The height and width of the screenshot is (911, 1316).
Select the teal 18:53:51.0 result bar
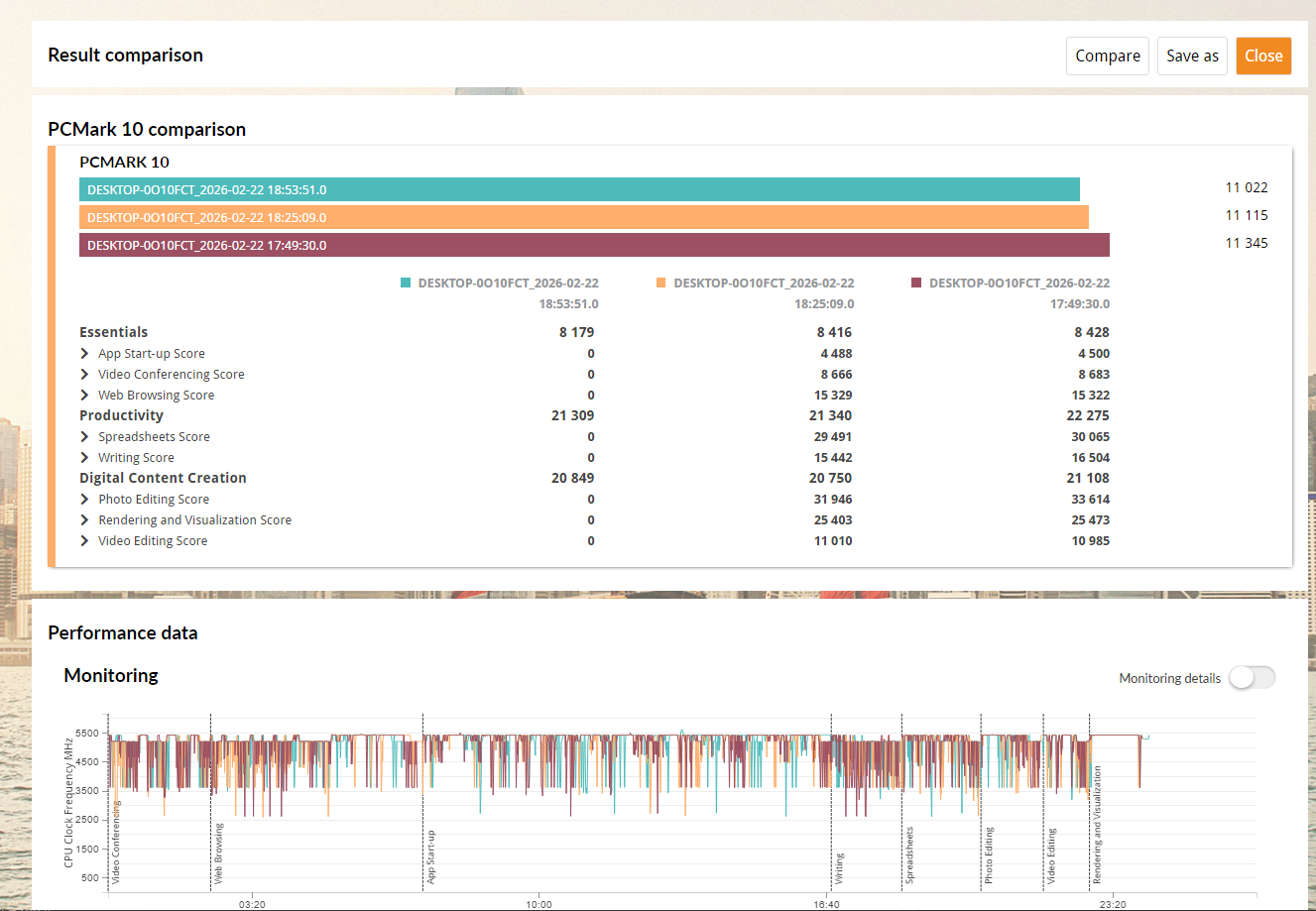point(579,189)
